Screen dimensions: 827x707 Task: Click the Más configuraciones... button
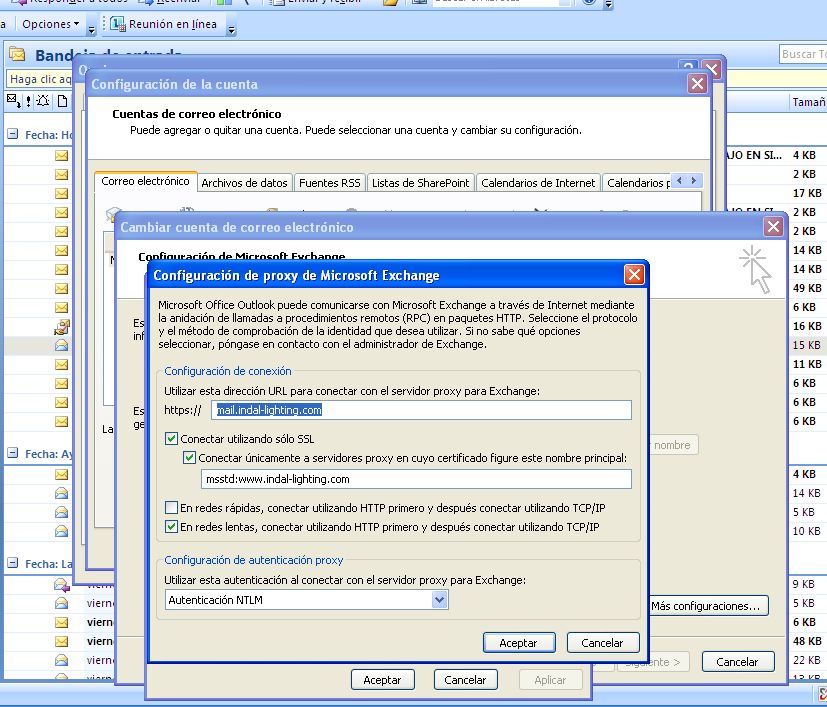(x=708, y=606)
